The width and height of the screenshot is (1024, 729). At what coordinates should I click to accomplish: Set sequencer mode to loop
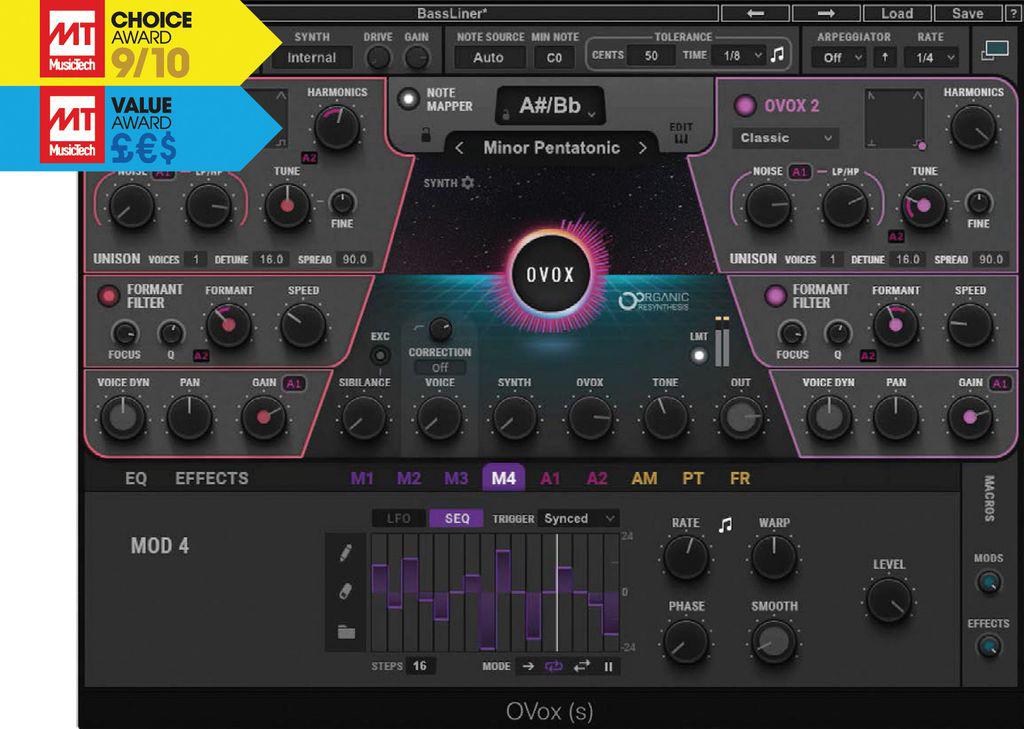[554, 666]
